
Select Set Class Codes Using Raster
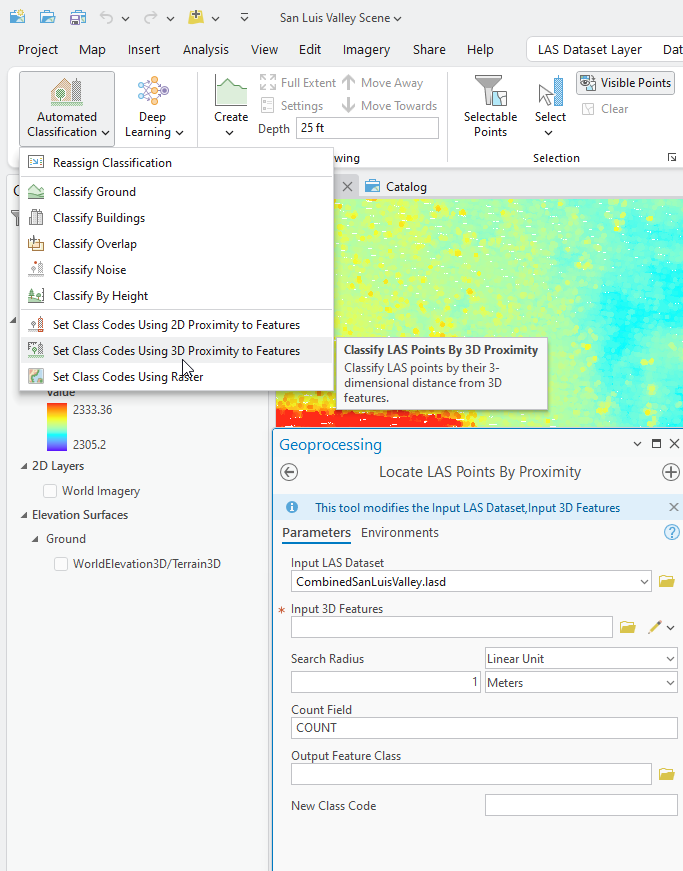177,377
